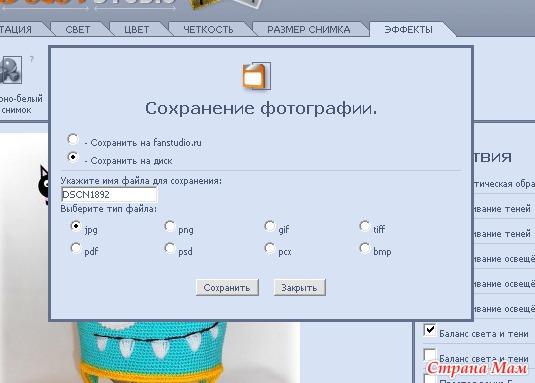
Task: Switch to the СВЕТ tab
Action: (78, 29)
